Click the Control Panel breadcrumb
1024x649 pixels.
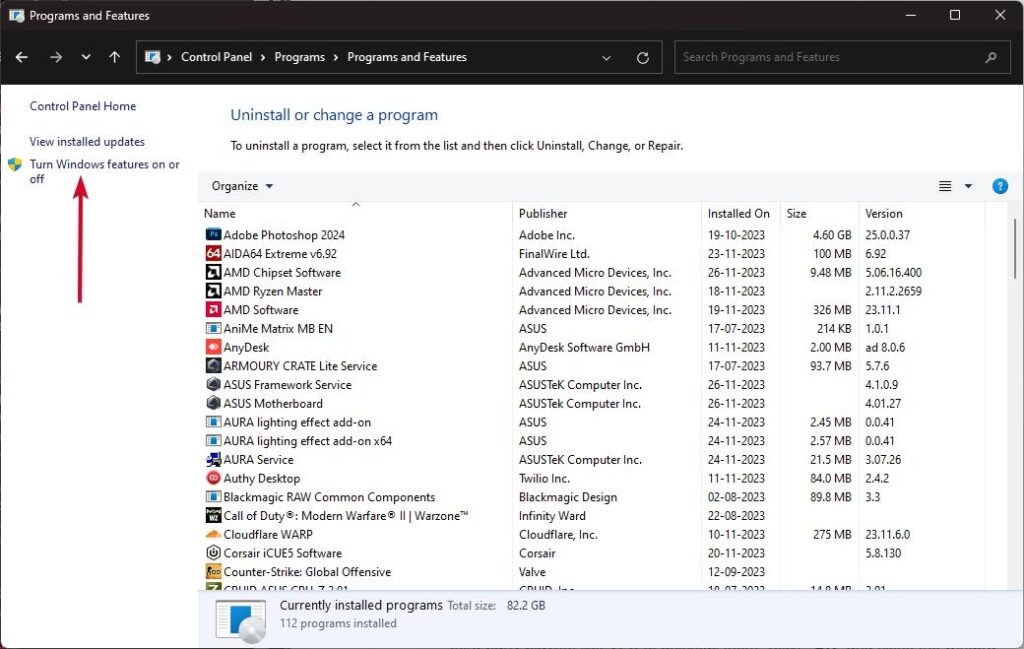(216, 57)
